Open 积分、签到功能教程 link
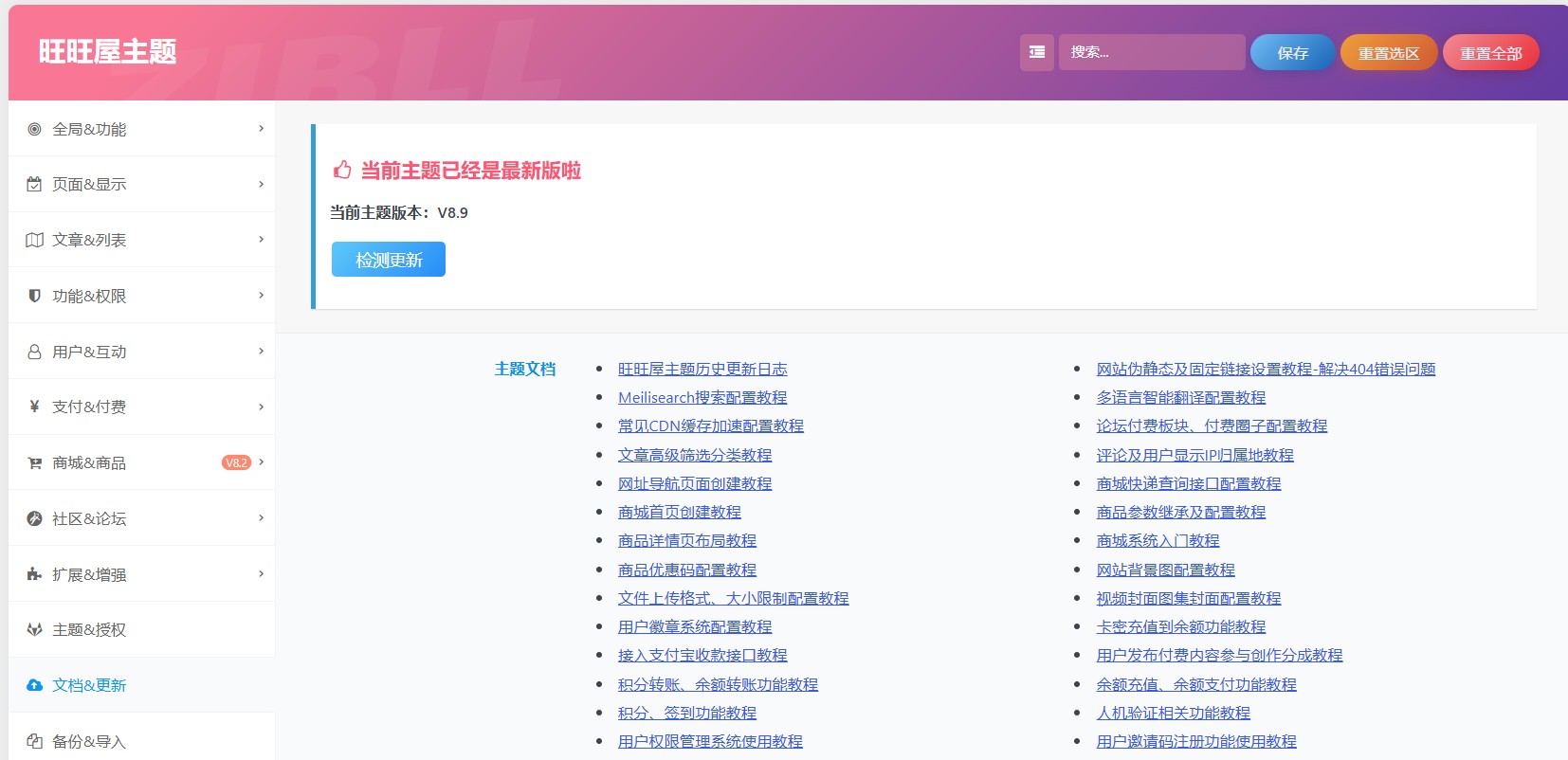 [687, 713]
